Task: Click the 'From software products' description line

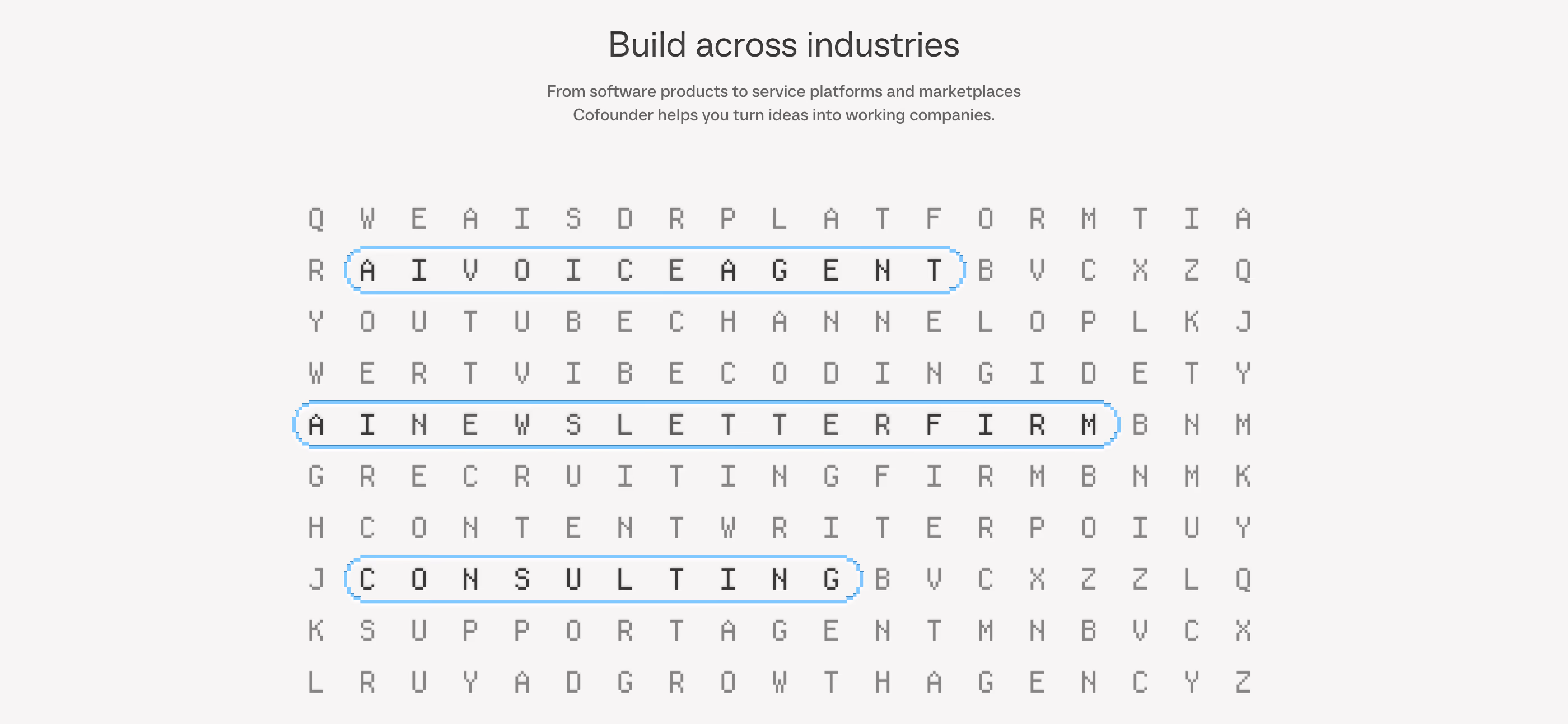Action: point(784,91)
